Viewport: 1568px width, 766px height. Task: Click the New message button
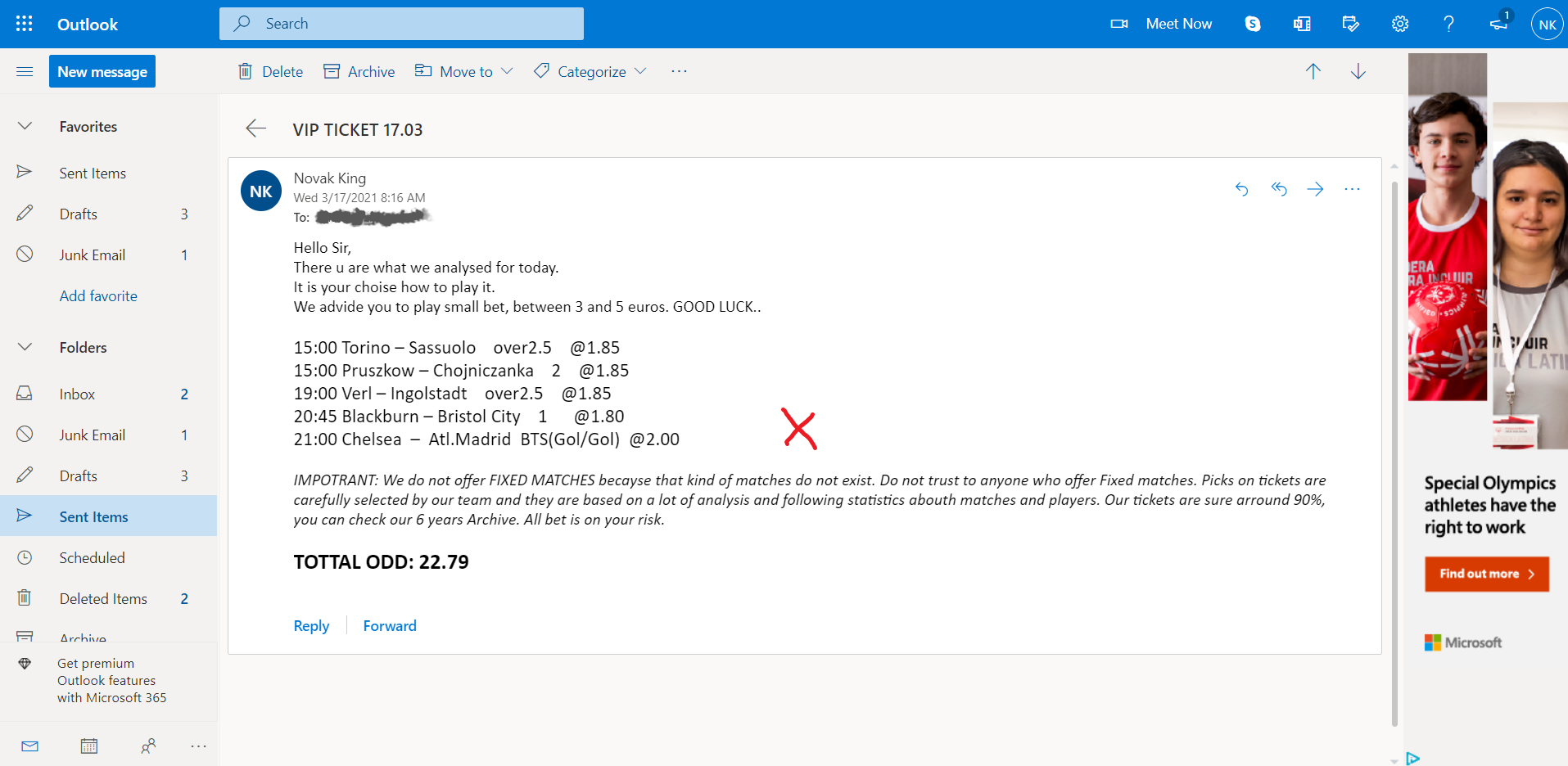point(102,71)
